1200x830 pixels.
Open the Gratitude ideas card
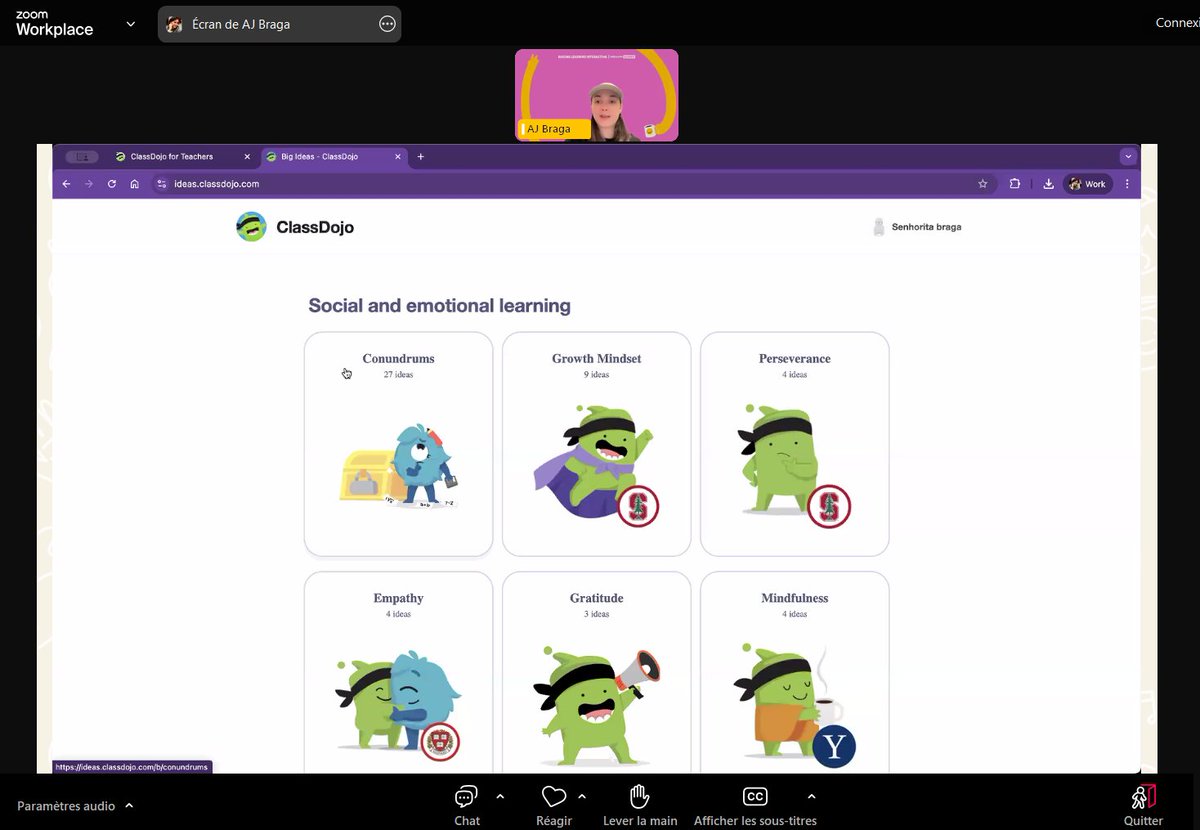(x=596, y=672)
